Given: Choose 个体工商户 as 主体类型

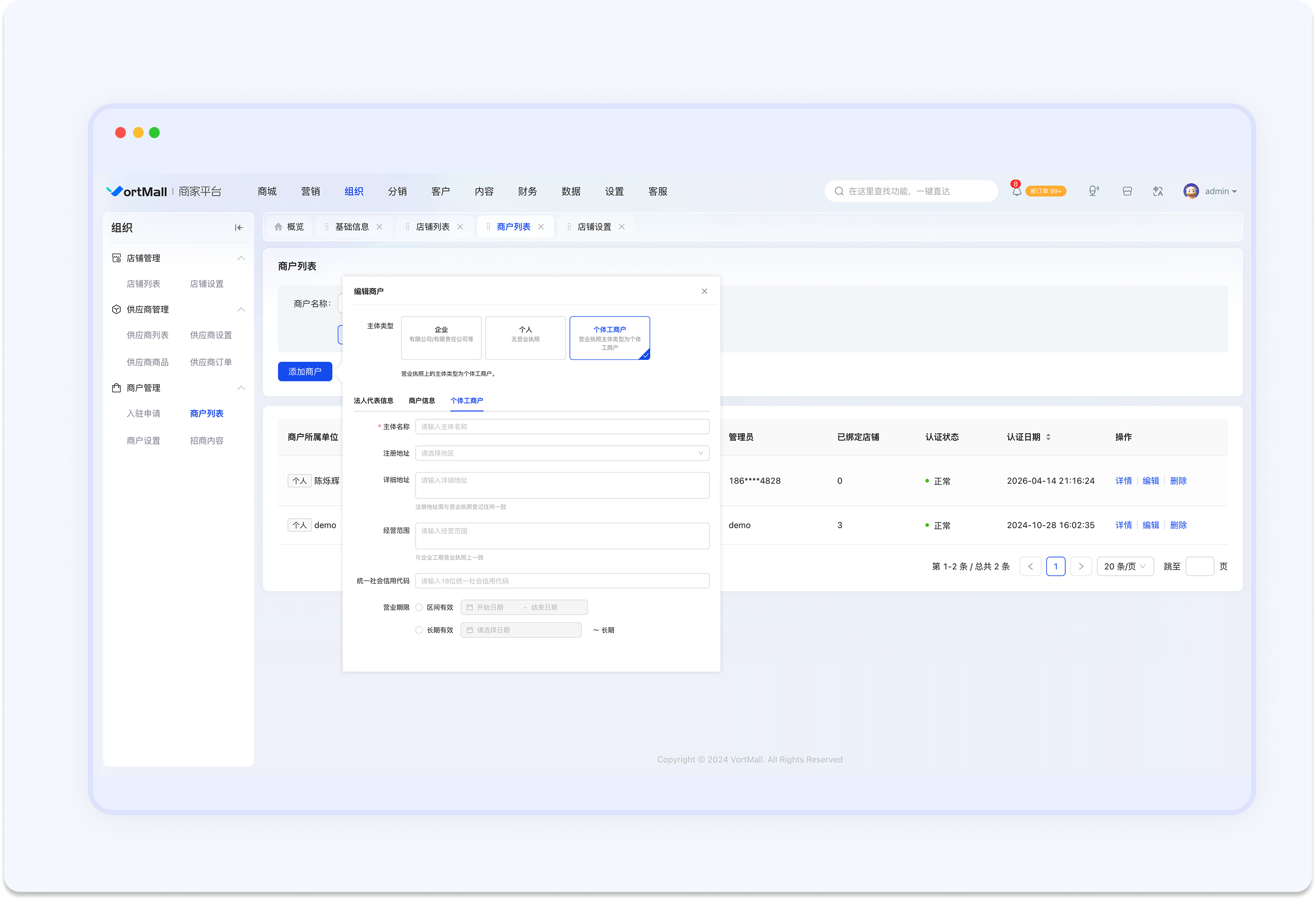Looking at the screenshot, I should [610, 338].
